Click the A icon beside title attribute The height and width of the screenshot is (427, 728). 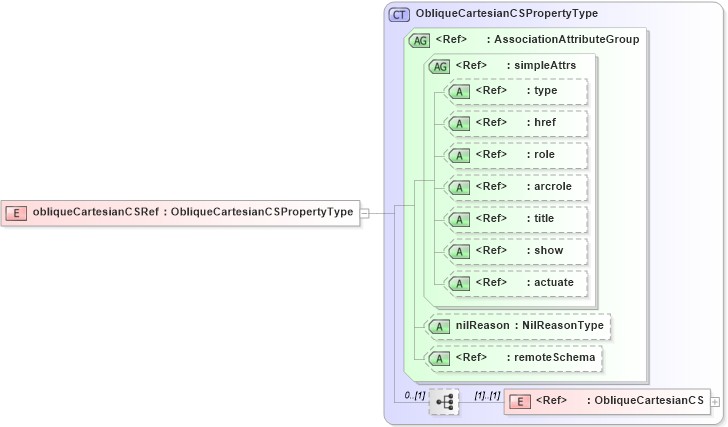click(459, 220)
